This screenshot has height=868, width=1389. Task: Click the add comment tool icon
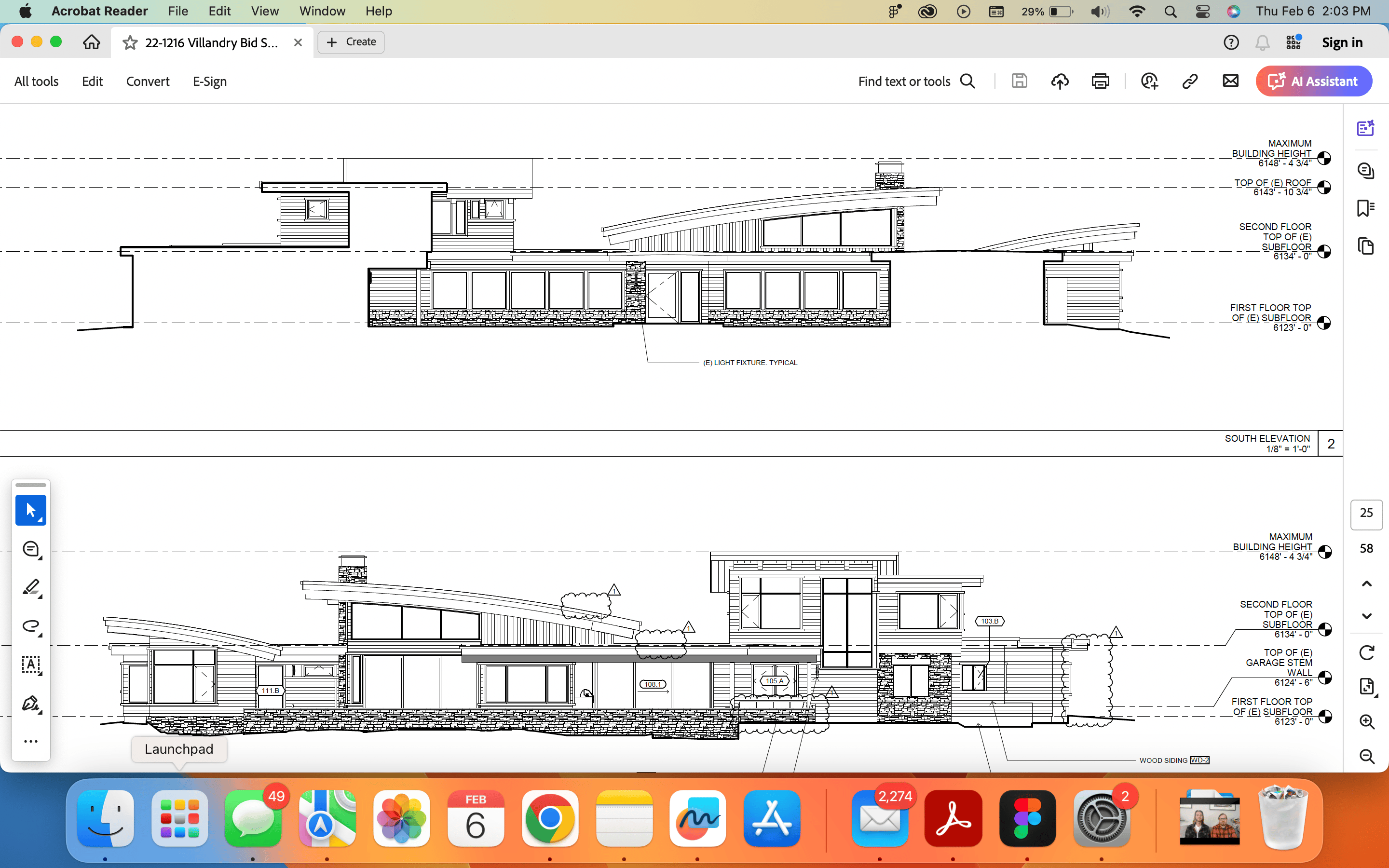(x=30, y=549)
